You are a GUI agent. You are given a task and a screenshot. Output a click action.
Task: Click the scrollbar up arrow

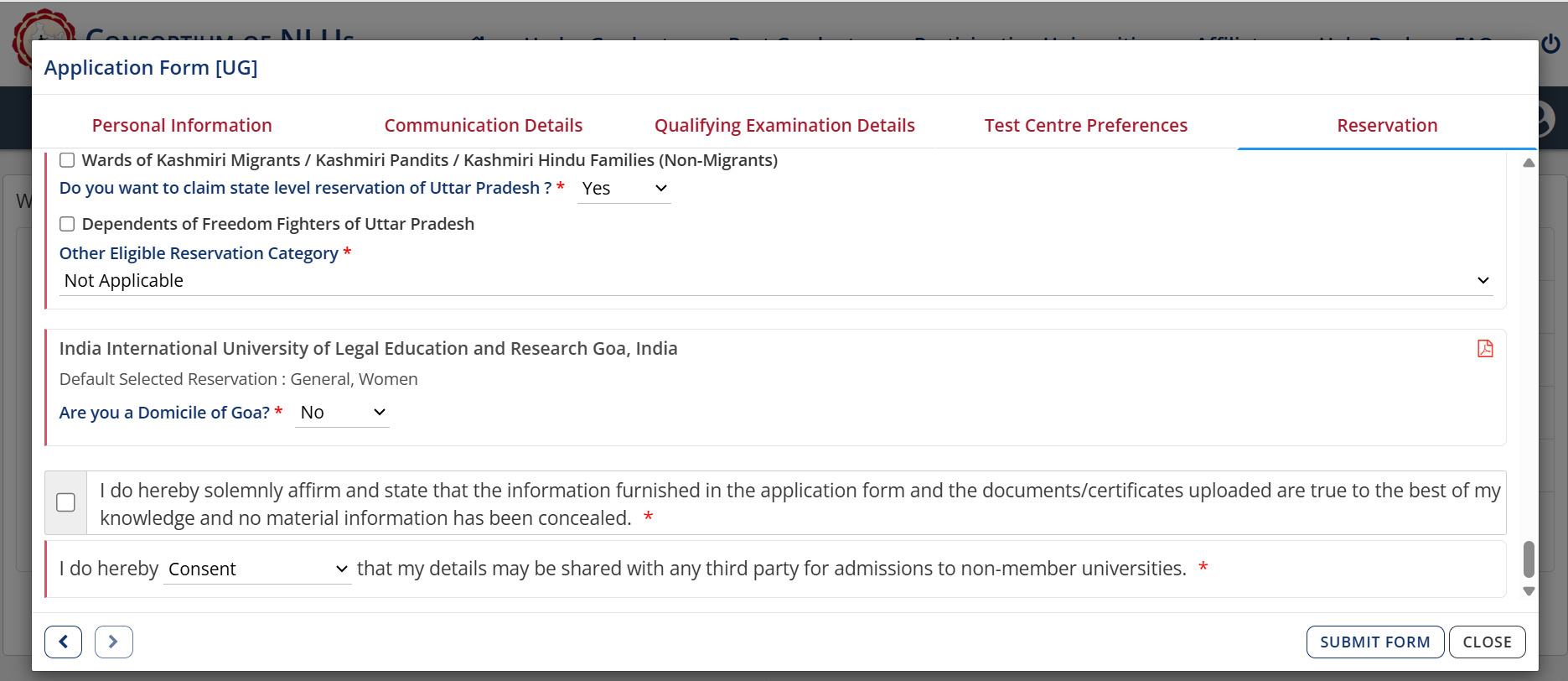pos(1529,163)
